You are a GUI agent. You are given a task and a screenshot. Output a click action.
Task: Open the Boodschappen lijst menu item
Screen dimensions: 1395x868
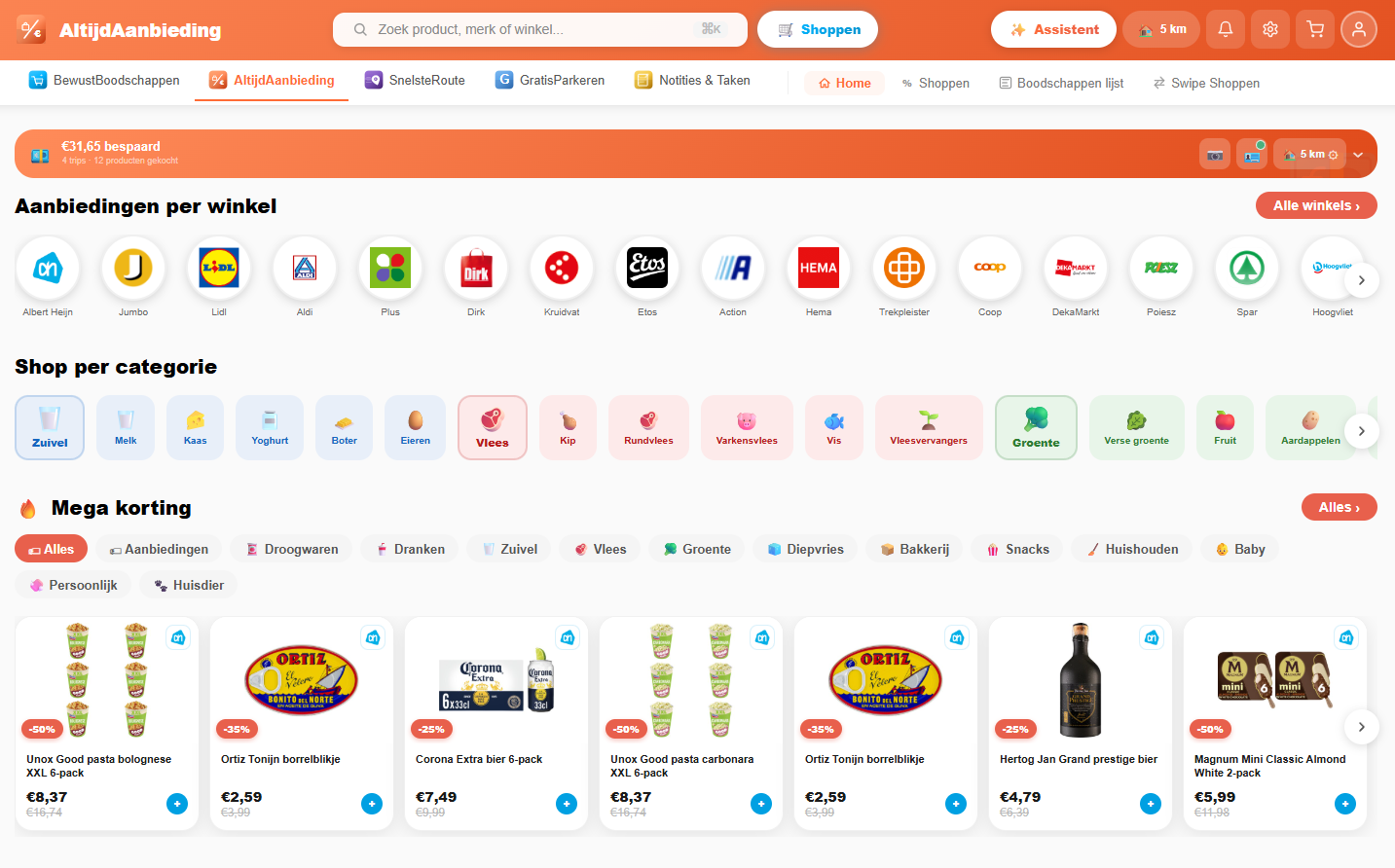coord(1060,83)
